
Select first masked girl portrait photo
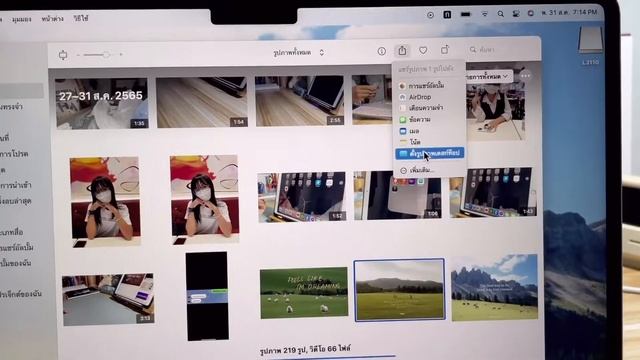(105, 202)
